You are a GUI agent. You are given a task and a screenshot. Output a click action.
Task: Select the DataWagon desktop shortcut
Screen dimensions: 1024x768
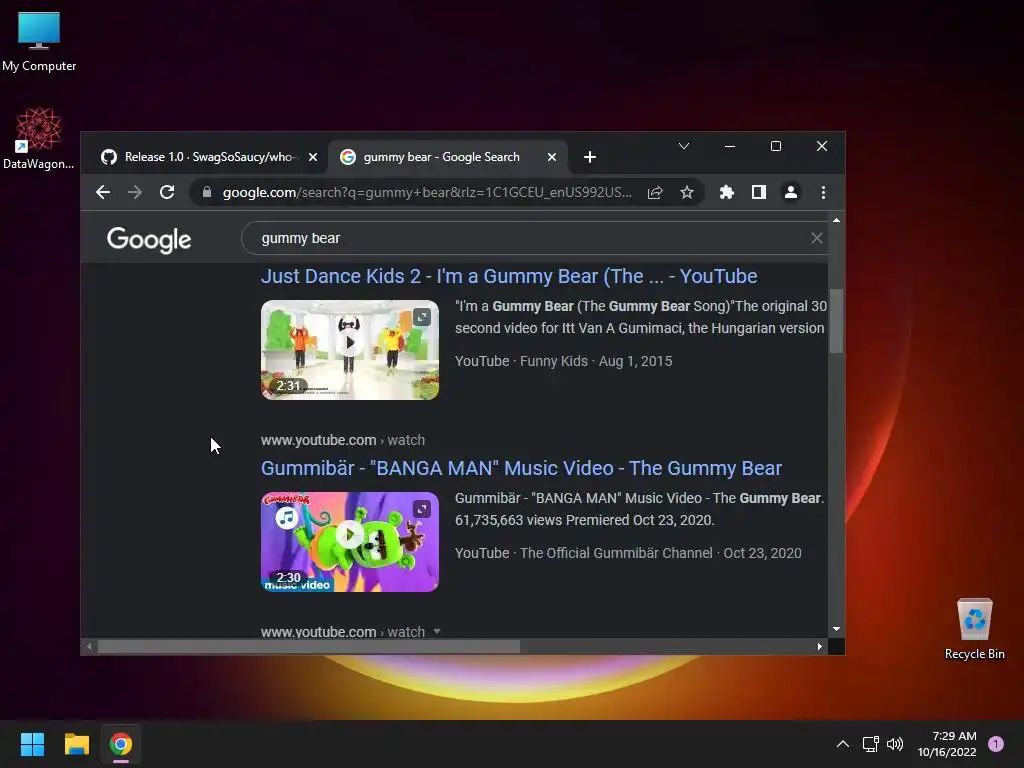pyautogui.click(x=39, y=138)
